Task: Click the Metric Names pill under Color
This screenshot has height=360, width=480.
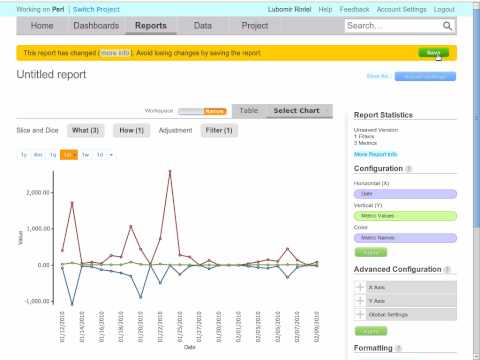Action: pos(405,238)
